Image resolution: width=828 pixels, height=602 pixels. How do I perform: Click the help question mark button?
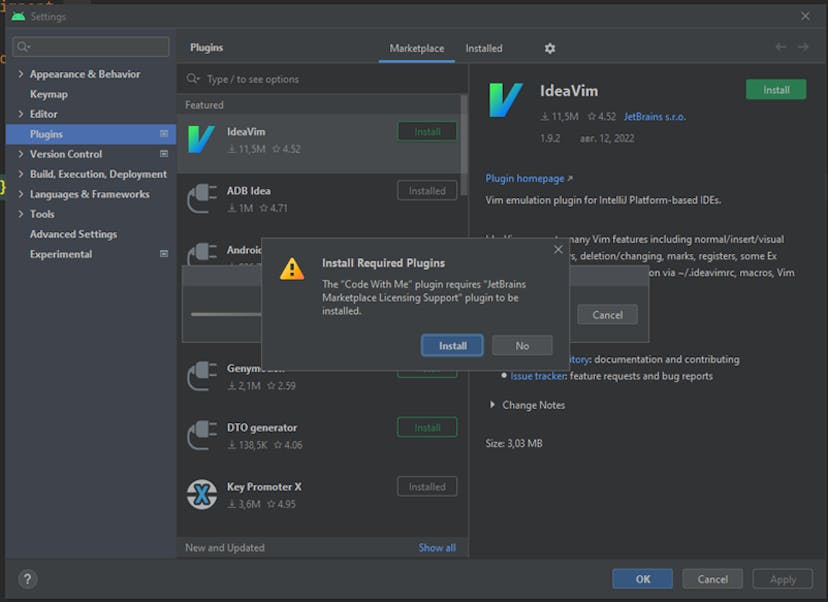pyautogui.click(x=28, y=579)
